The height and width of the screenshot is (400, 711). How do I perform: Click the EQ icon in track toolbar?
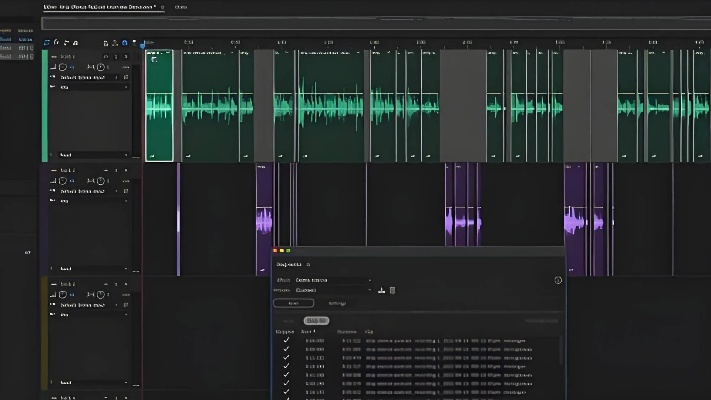point(77,43)
